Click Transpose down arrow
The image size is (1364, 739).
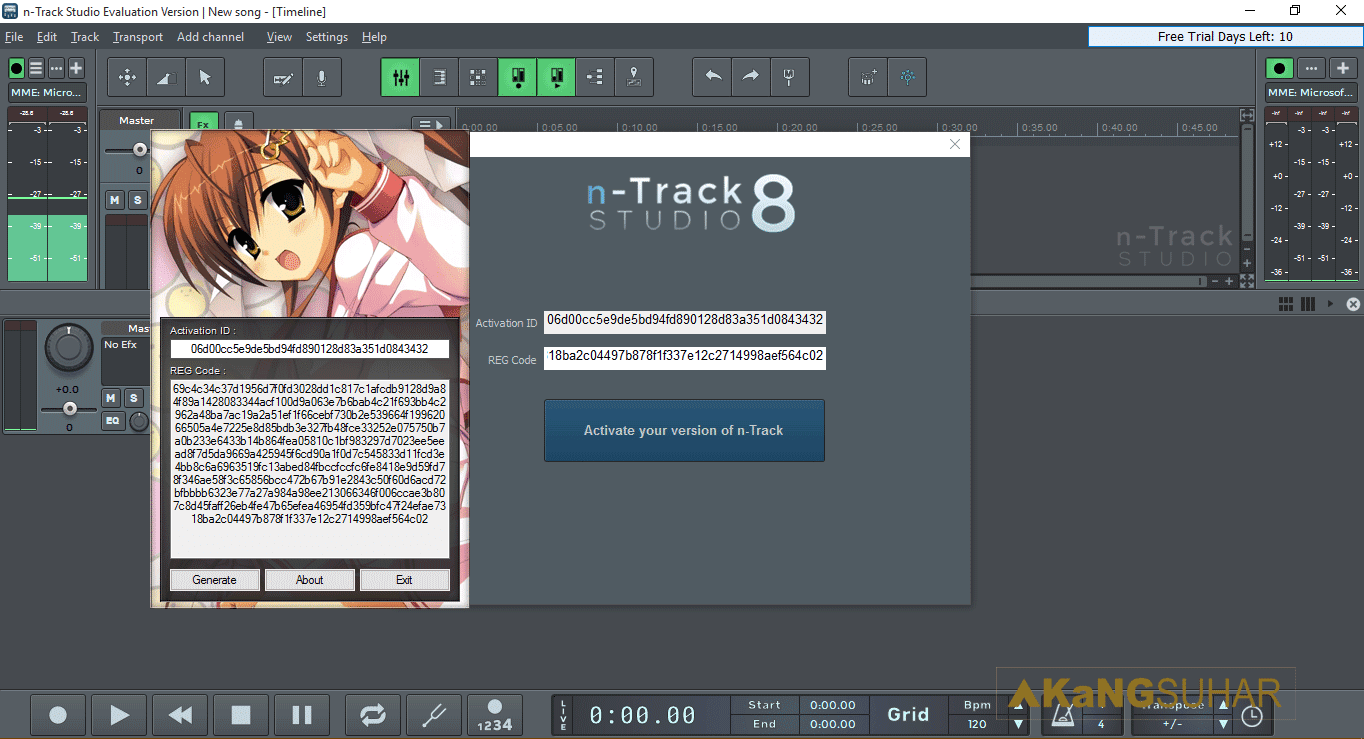click(x=1222, y=724)
